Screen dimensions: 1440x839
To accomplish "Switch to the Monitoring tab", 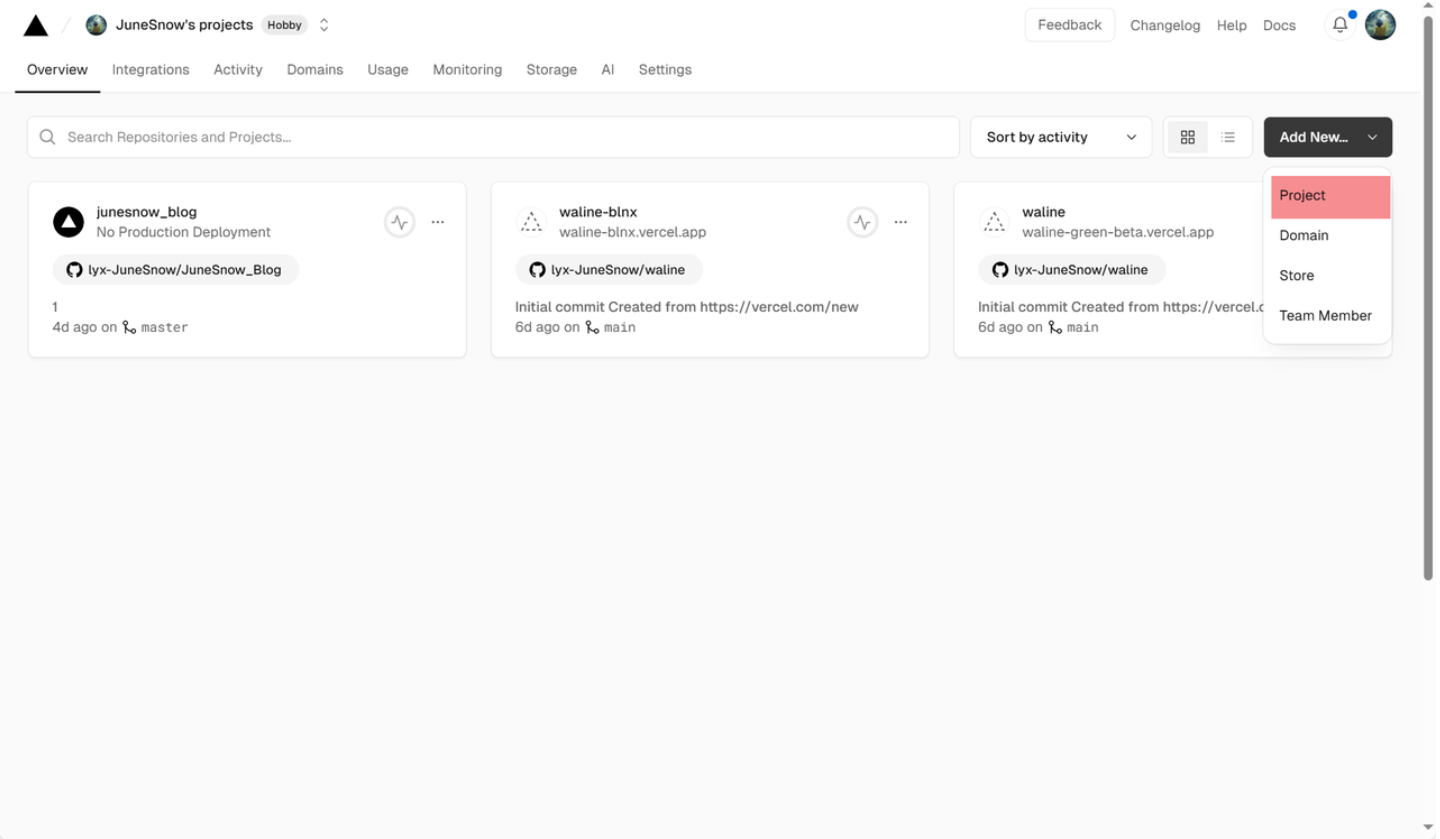I will (467, 69).
